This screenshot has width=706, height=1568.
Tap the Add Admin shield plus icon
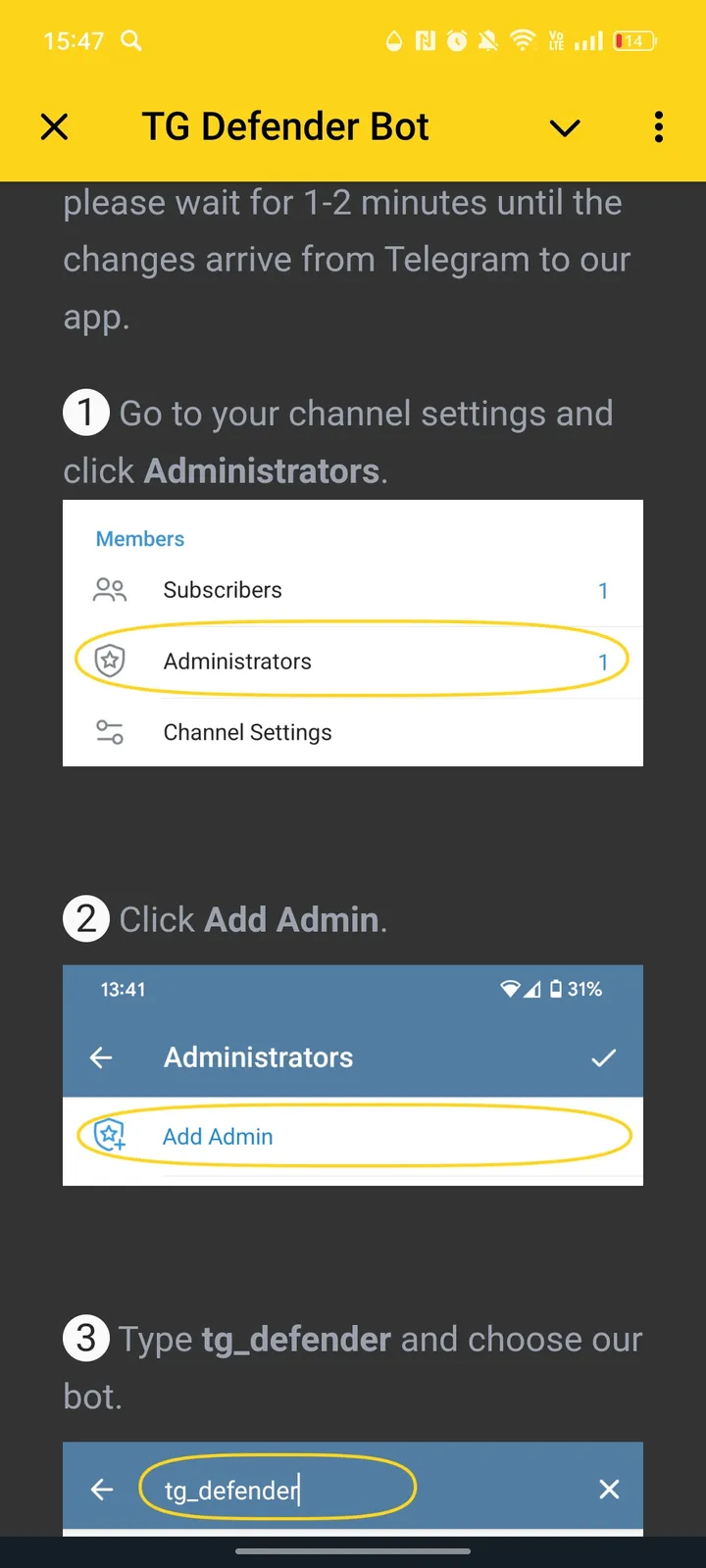[110, 1135]
